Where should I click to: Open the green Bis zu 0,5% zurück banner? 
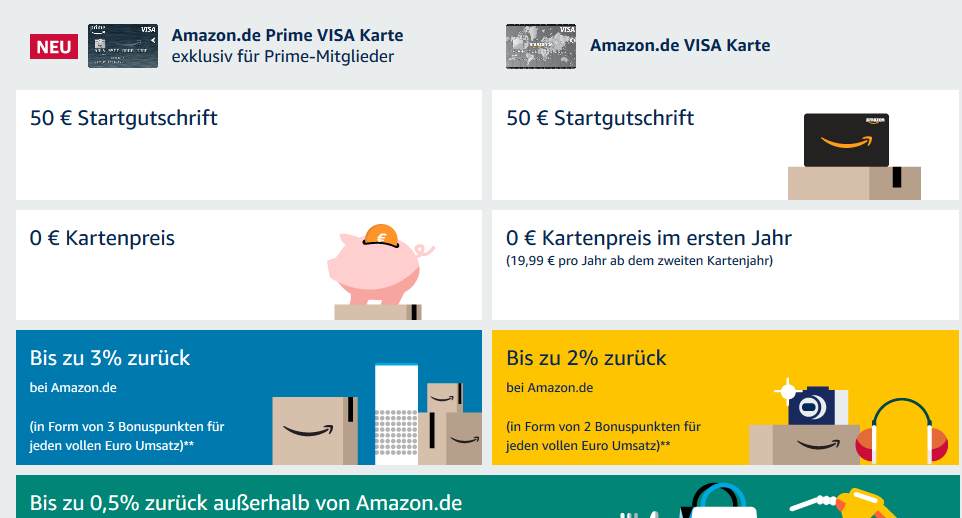pos(488,497)
